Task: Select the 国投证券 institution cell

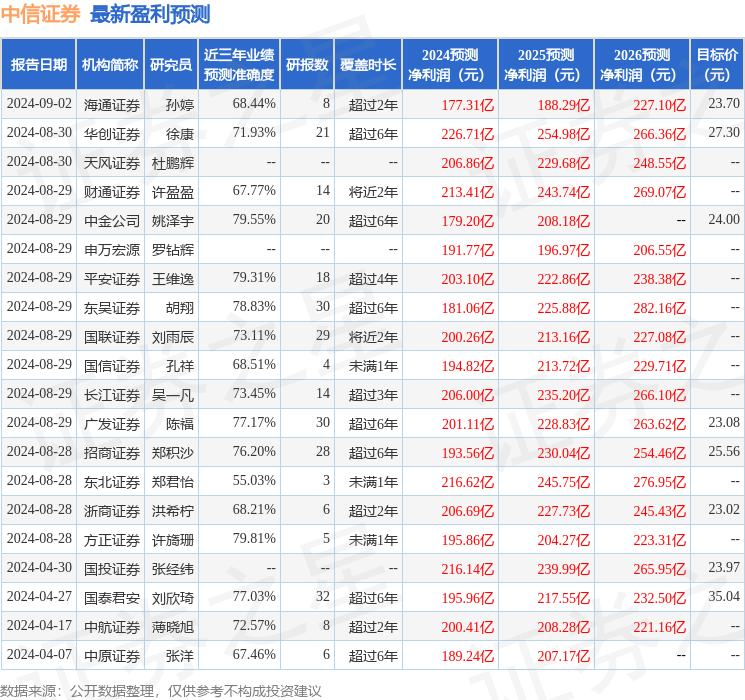Action: pyautogui.click(x=112, y=568)
